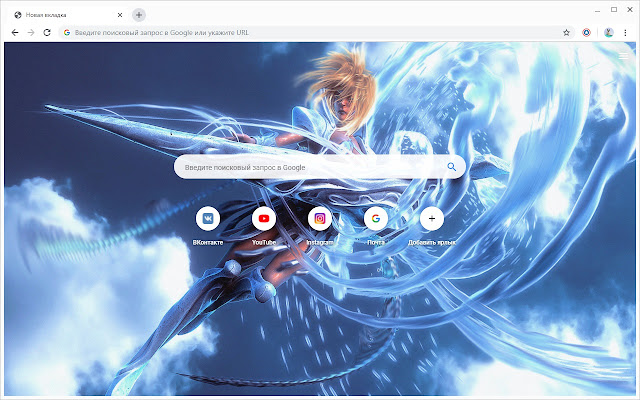Screen dimensions: 640x400
Task: Close the Новая вкладка tab
Action: tap(120, 15)
